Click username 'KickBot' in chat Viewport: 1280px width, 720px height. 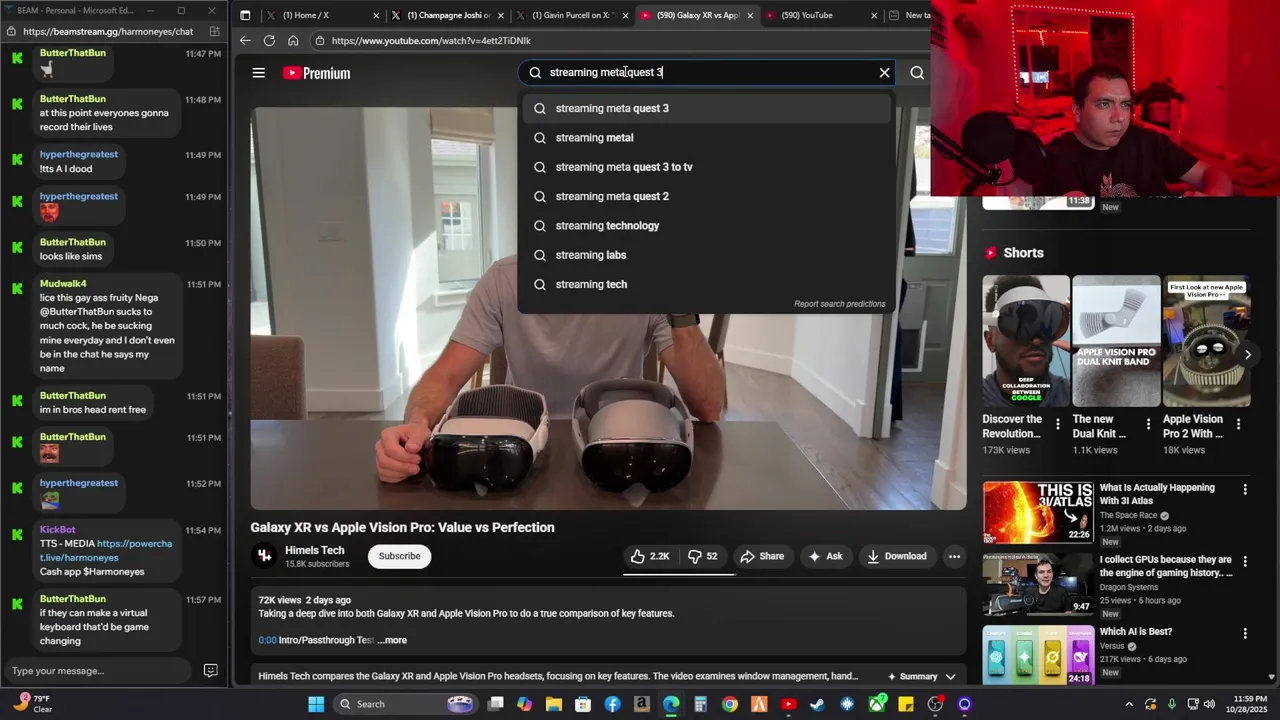[x=57, y=530]
